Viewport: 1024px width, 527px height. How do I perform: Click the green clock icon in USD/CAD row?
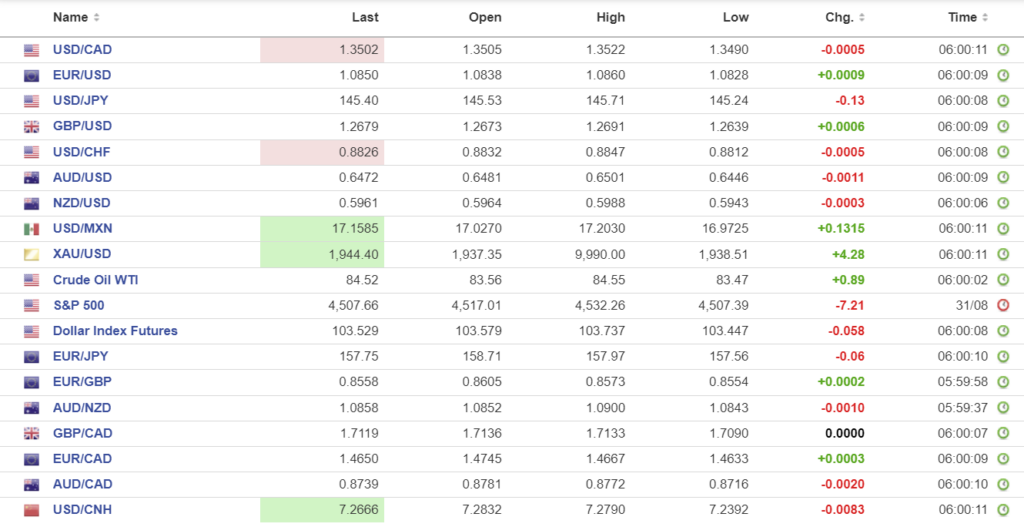[1003, 50]
